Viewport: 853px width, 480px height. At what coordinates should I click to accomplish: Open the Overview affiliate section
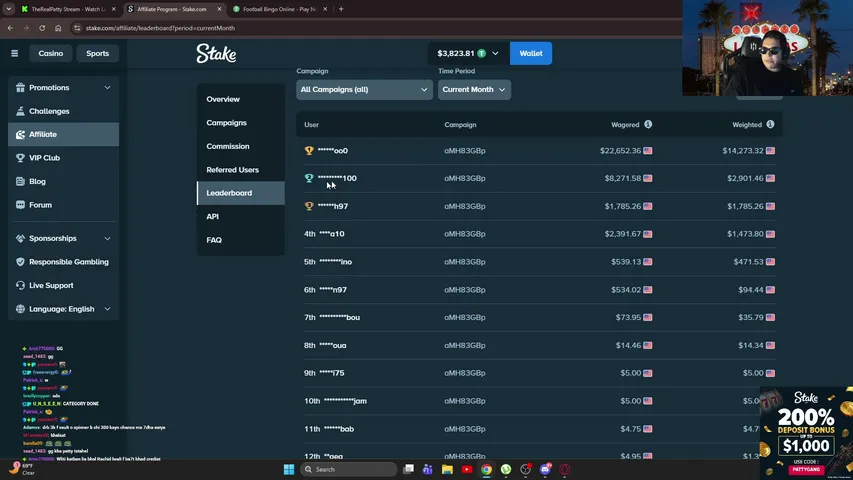[240, 99]
